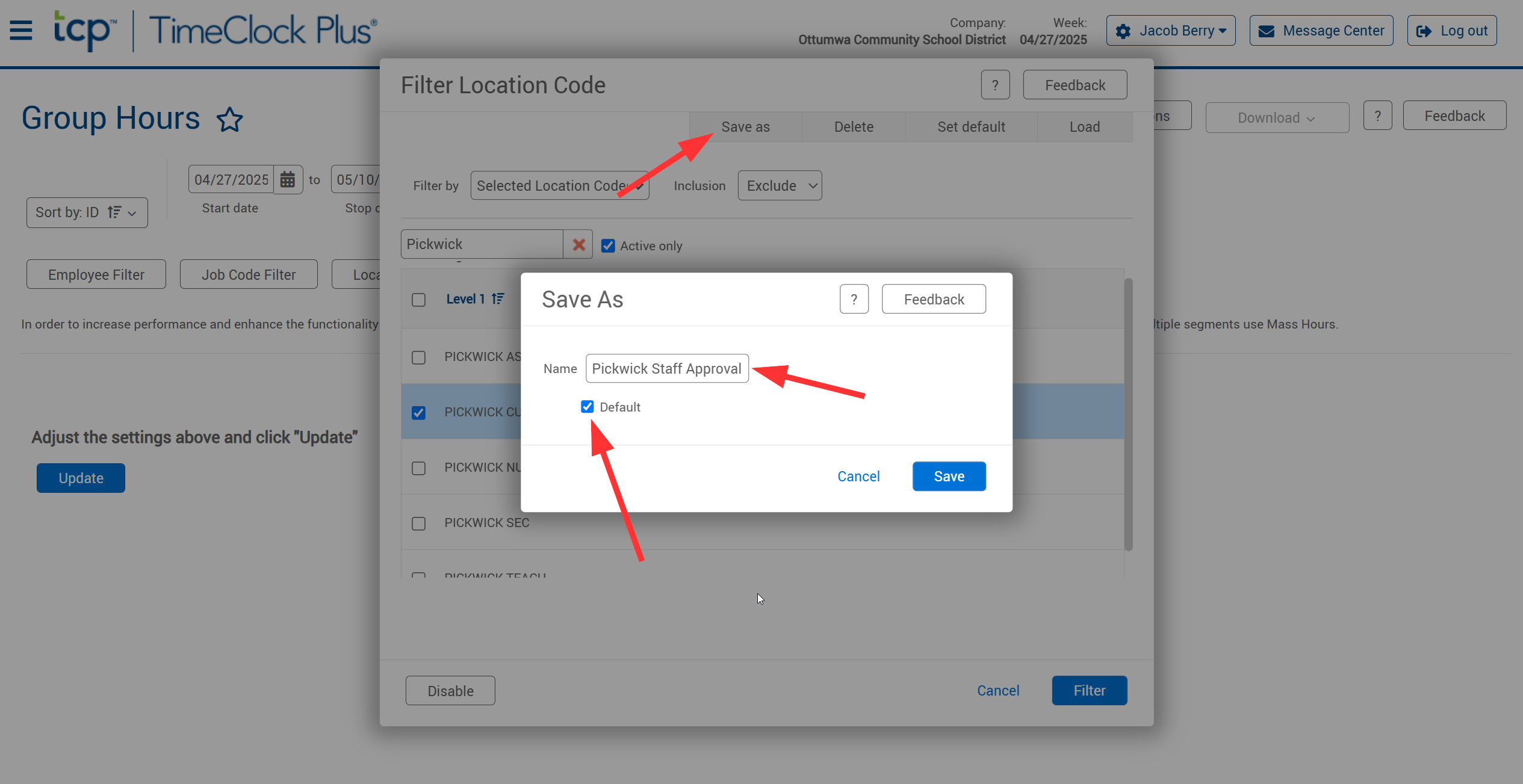Click help icon in Filter Location Code header
This screenshot has width=1523, height=784.
click(x=995, y=85)
